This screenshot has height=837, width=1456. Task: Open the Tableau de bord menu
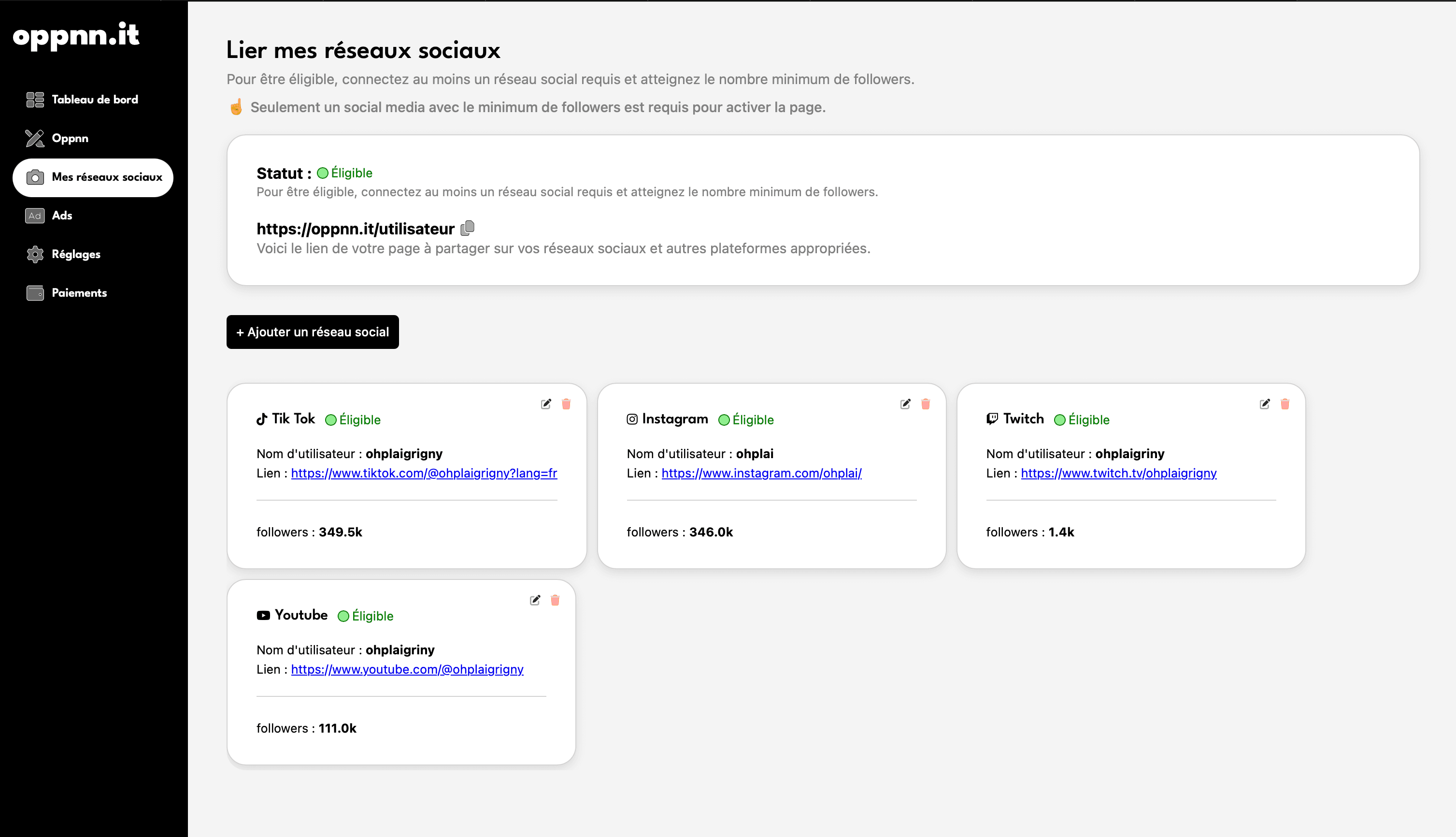[x=94, y=100]
